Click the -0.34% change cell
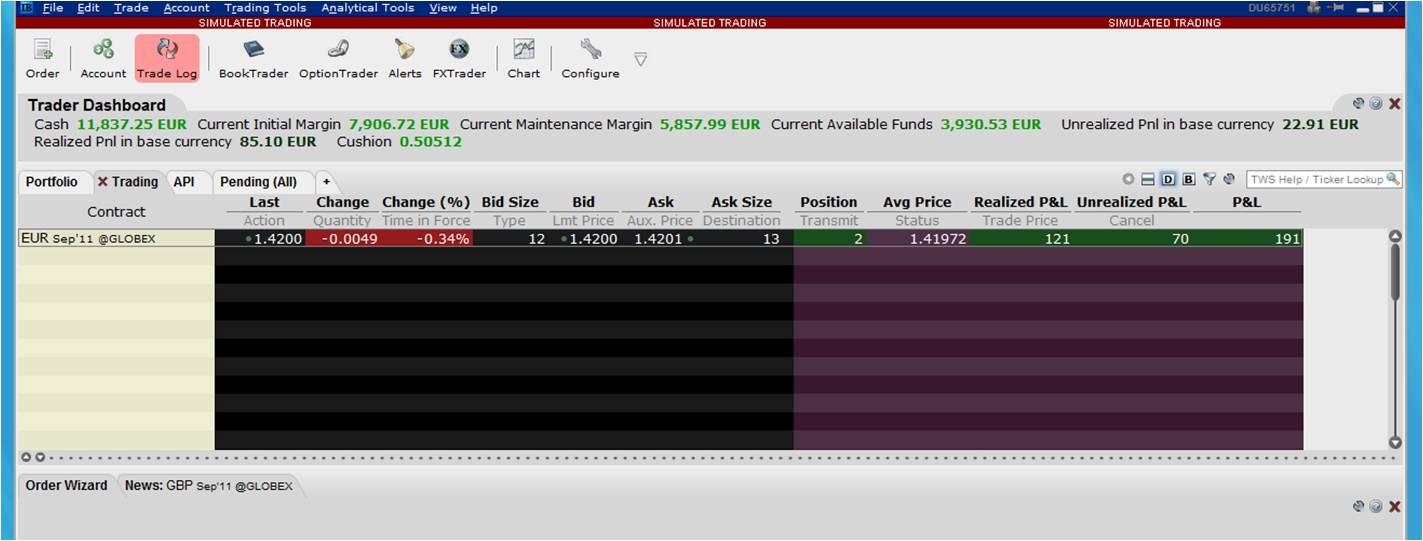The width and height of the screenshot is (1423, 541). [426, 239]
